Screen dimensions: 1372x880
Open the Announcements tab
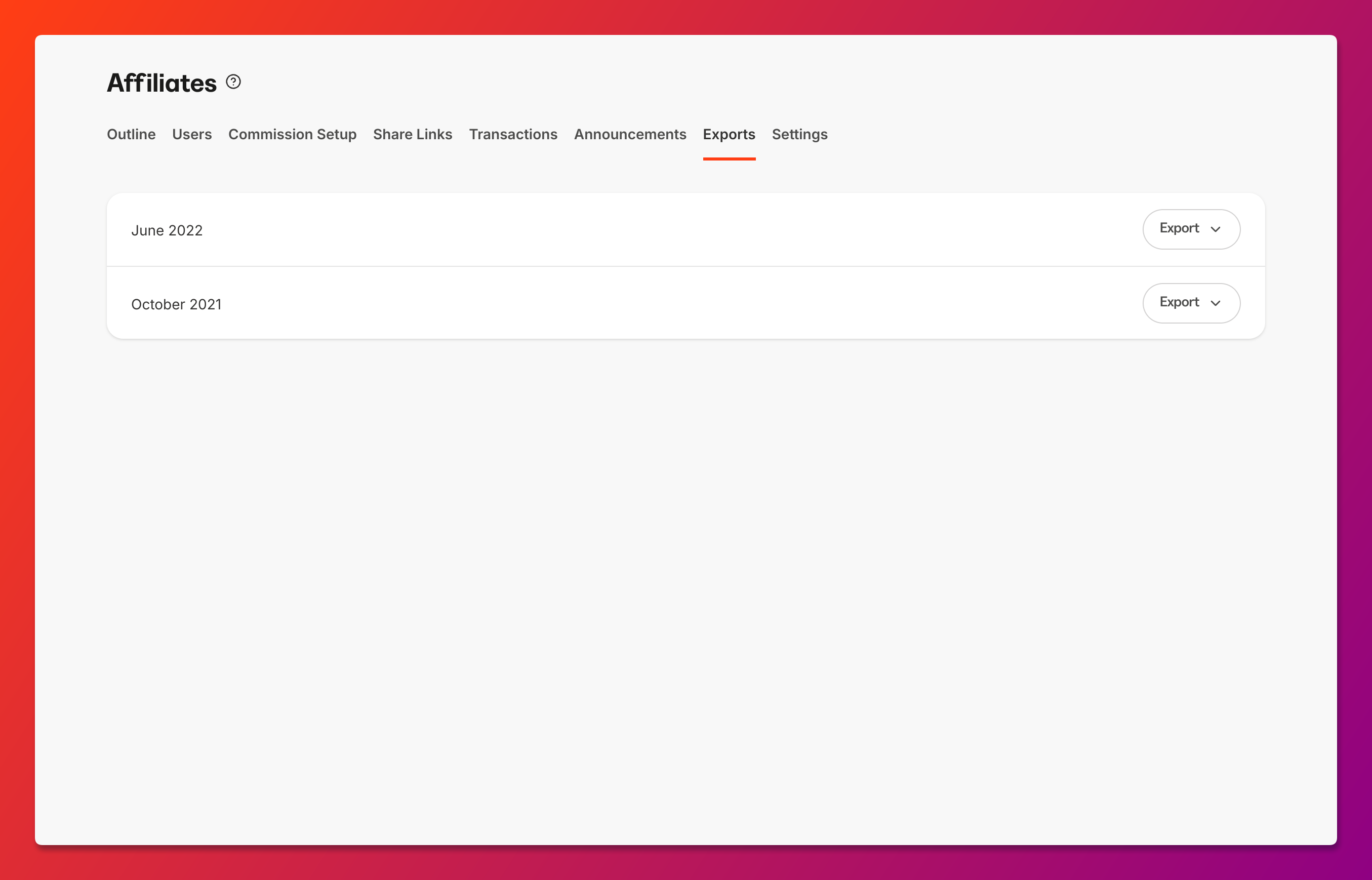tap(630, 134)
